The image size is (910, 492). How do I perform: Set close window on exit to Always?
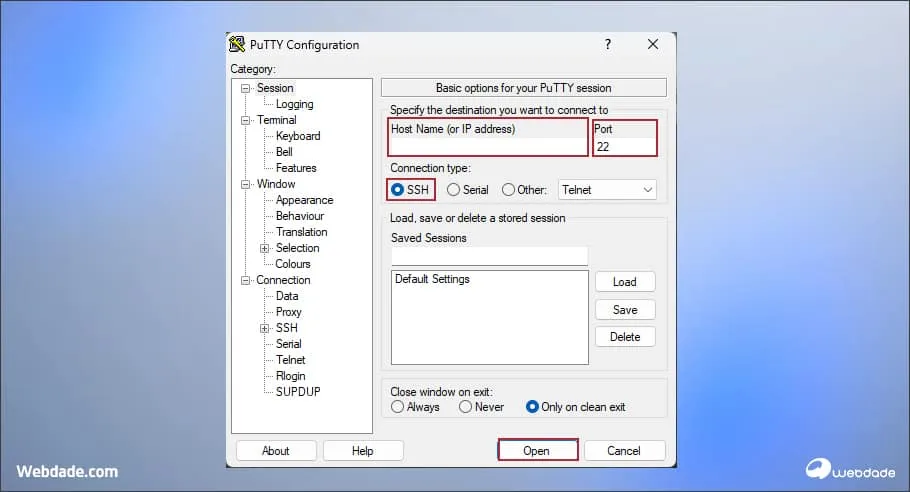[398, 407]
